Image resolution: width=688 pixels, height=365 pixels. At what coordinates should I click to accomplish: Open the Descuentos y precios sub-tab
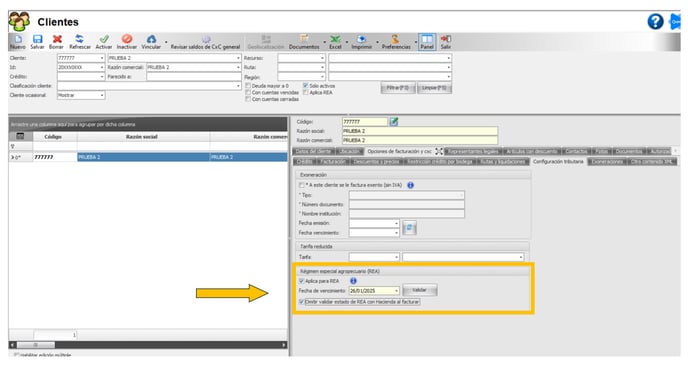(376, 162)
